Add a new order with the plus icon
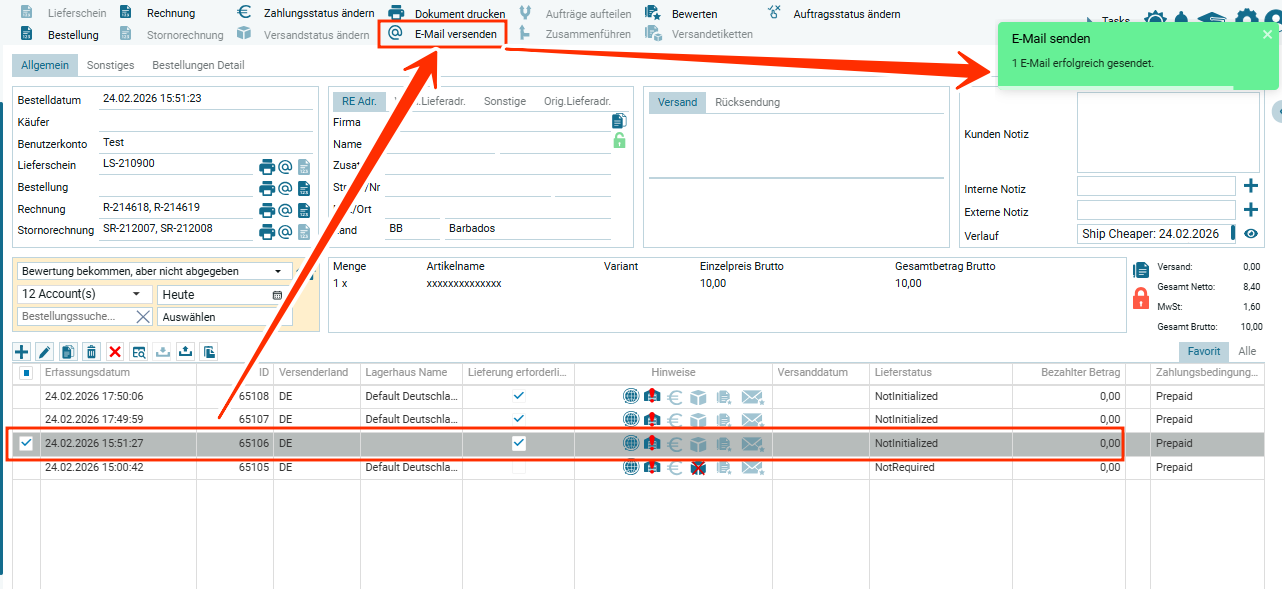 [x=22, y=352]
